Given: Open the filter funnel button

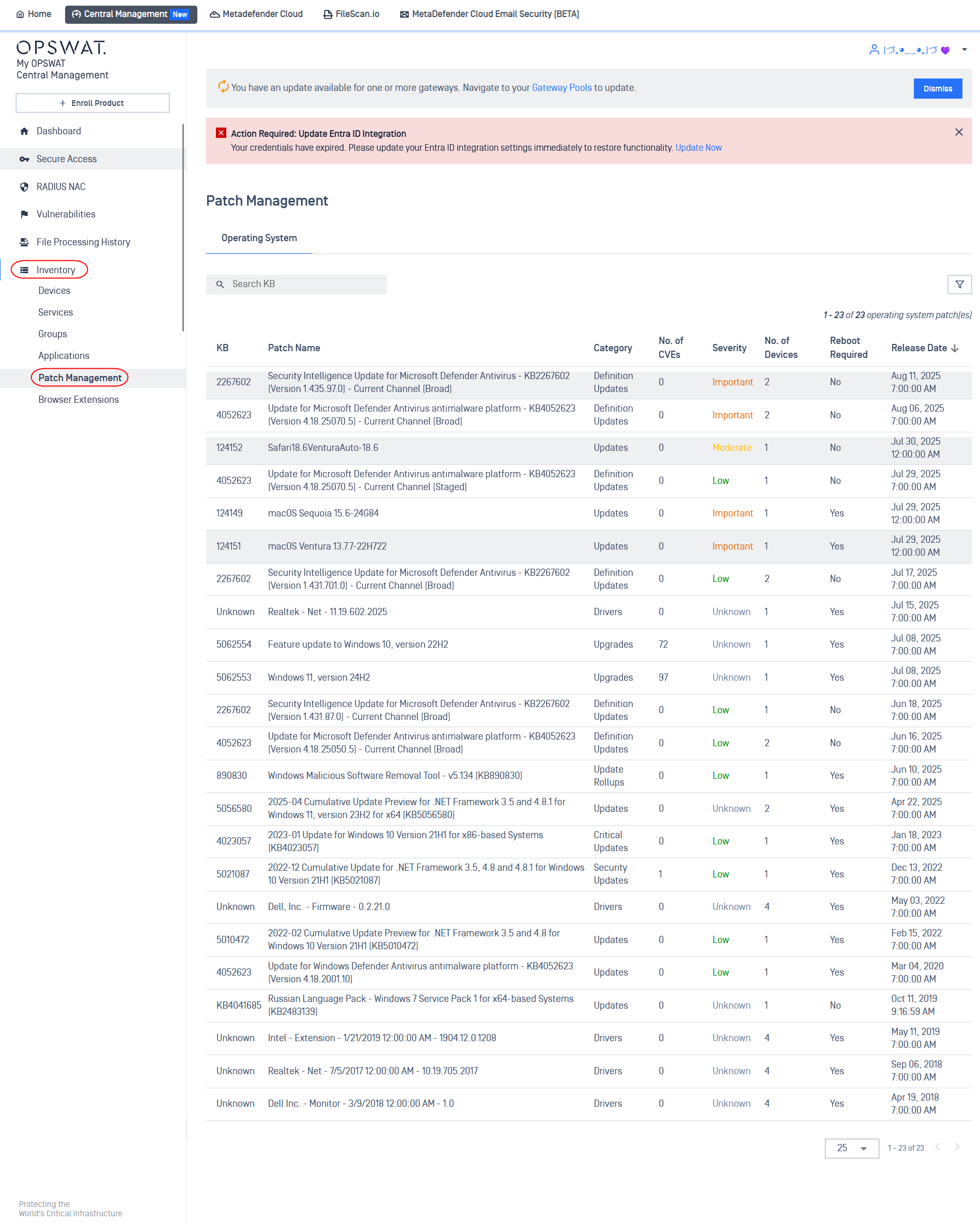Looking at the screenshot, I should (x=959, y=285).
